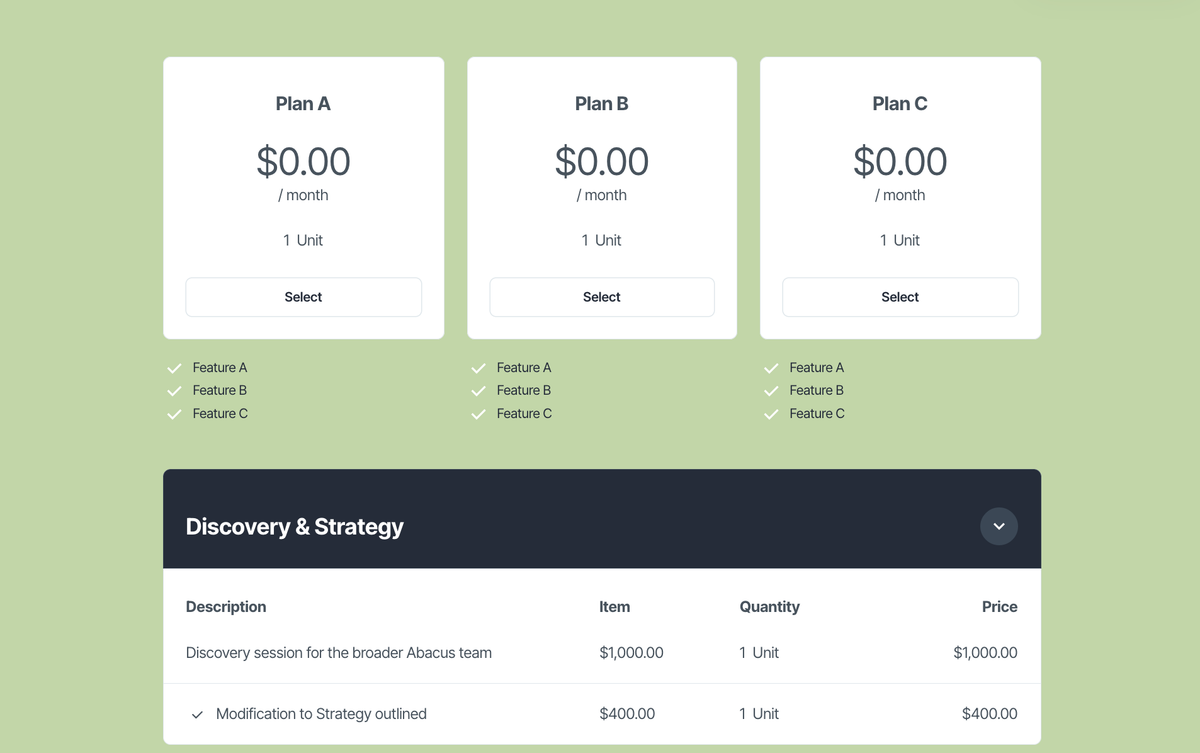The height and width of the screenshot is (753, 1200).
Task: Toggle the Feature A checkmark under Plan A
Action: [174, 367]
